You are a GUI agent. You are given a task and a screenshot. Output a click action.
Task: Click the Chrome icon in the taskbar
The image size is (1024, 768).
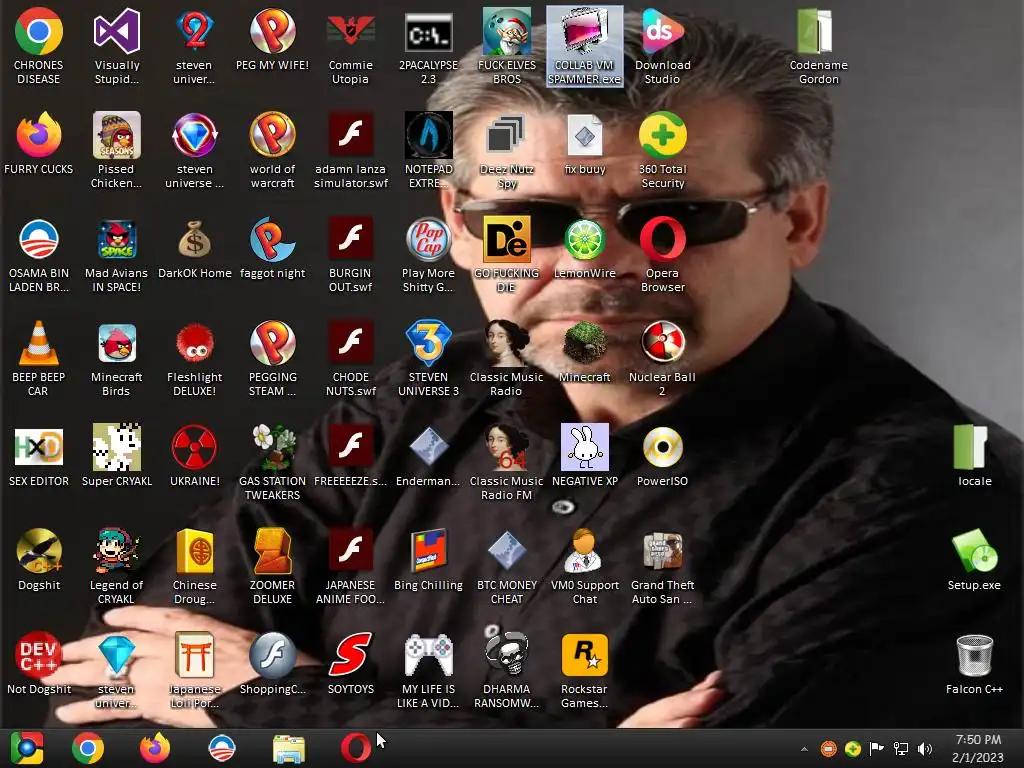click(x=88, y=748)
